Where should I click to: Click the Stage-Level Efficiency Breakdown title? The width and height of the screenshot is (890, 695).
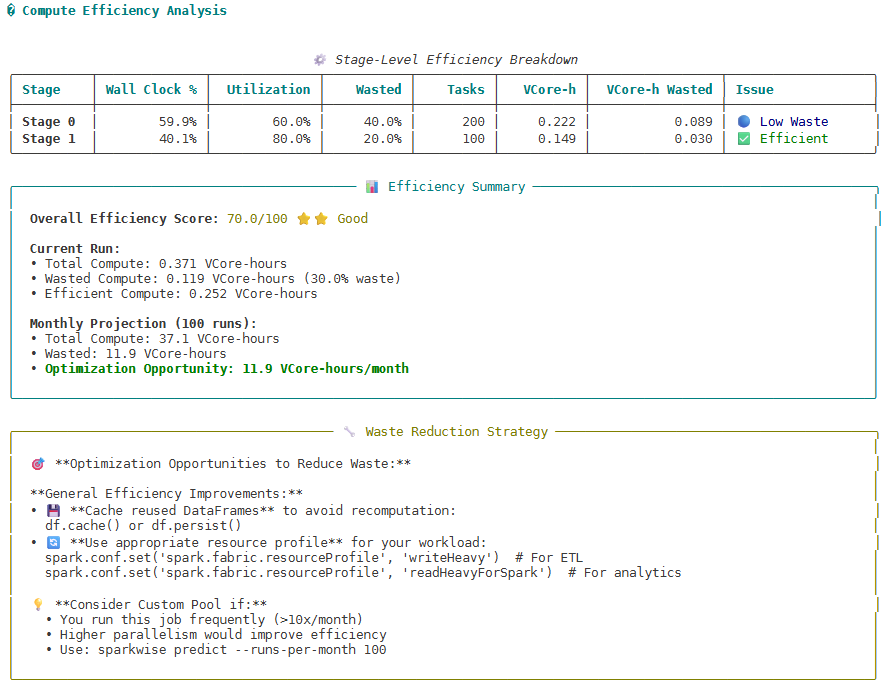tap(456, 60)
